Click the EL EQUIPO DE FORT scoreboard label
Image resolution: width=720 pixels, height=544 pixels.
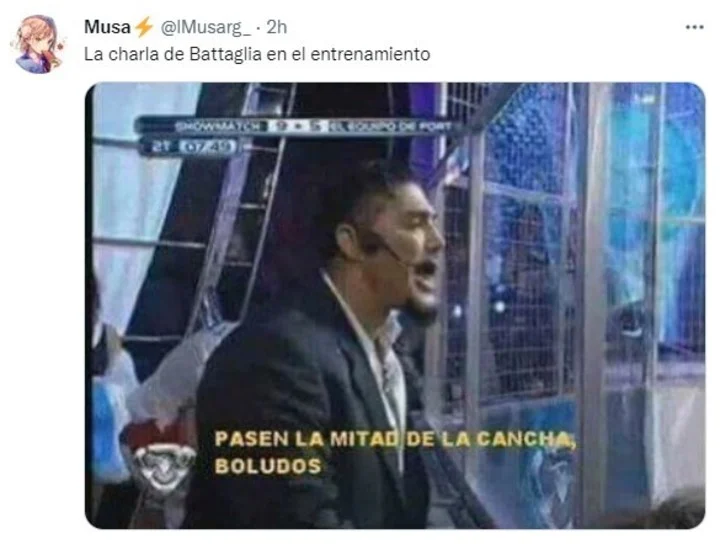pyautogui.click(x=390, y=126)
